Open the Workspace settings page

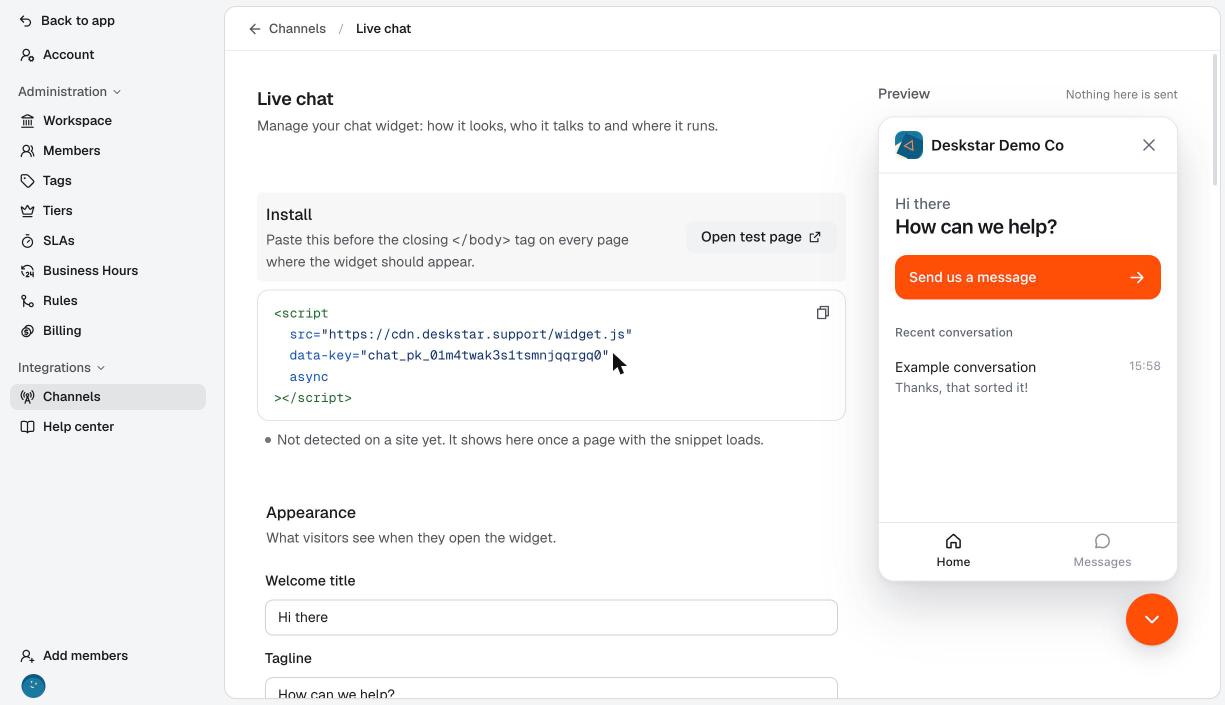click(x=108, y=121)
